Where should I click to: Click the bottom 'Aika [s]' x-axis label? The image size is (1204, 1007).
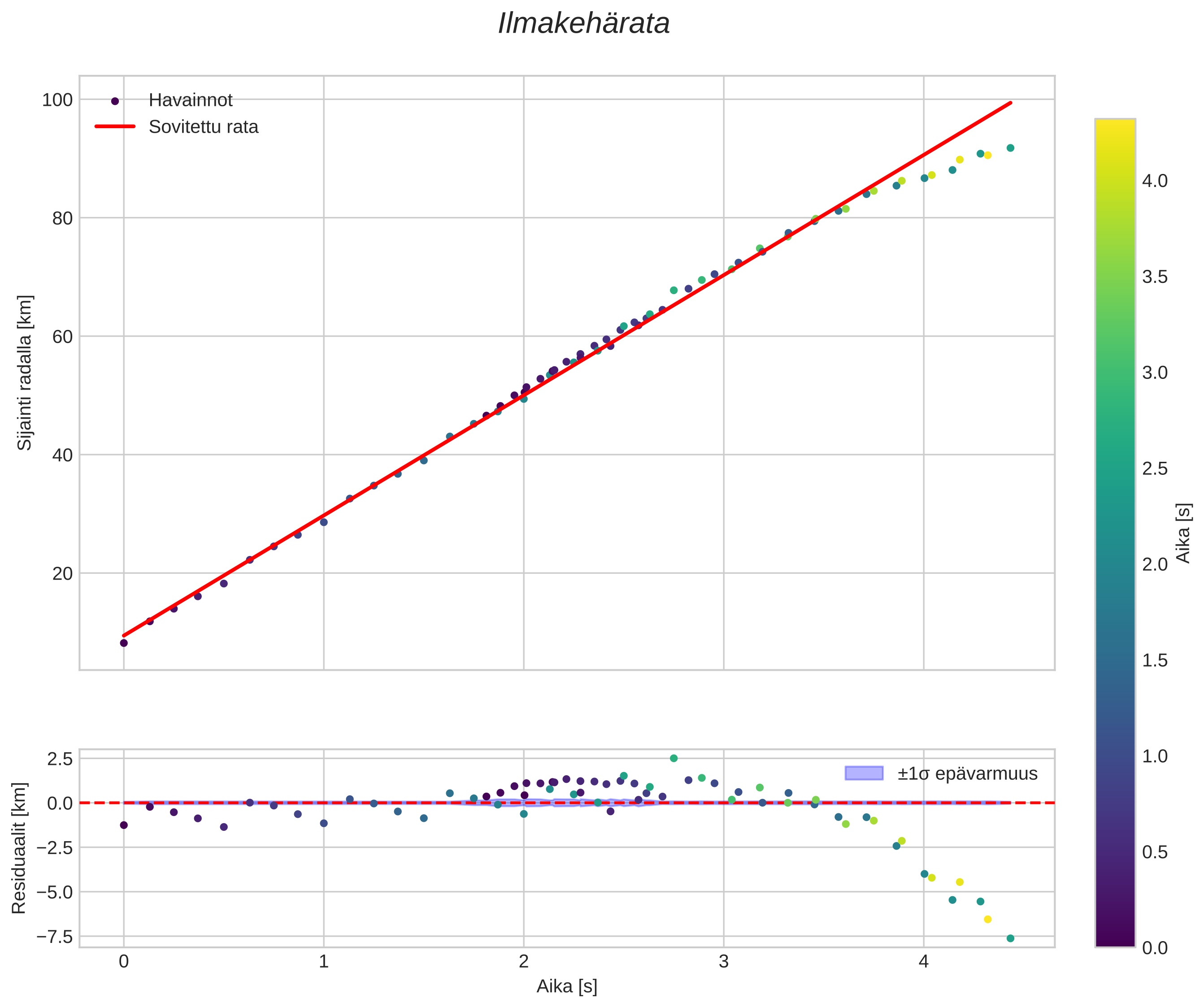(566, 986)
